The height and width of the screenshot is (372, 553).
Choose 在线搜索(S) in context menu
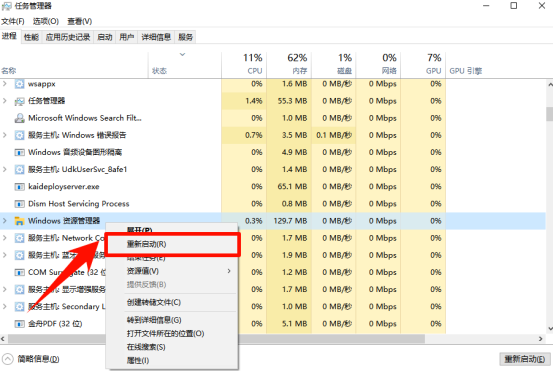[173, 347]
